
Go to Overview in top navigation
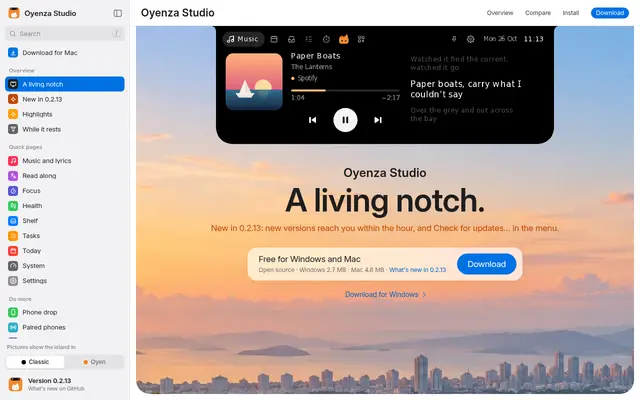pos(500,13)
